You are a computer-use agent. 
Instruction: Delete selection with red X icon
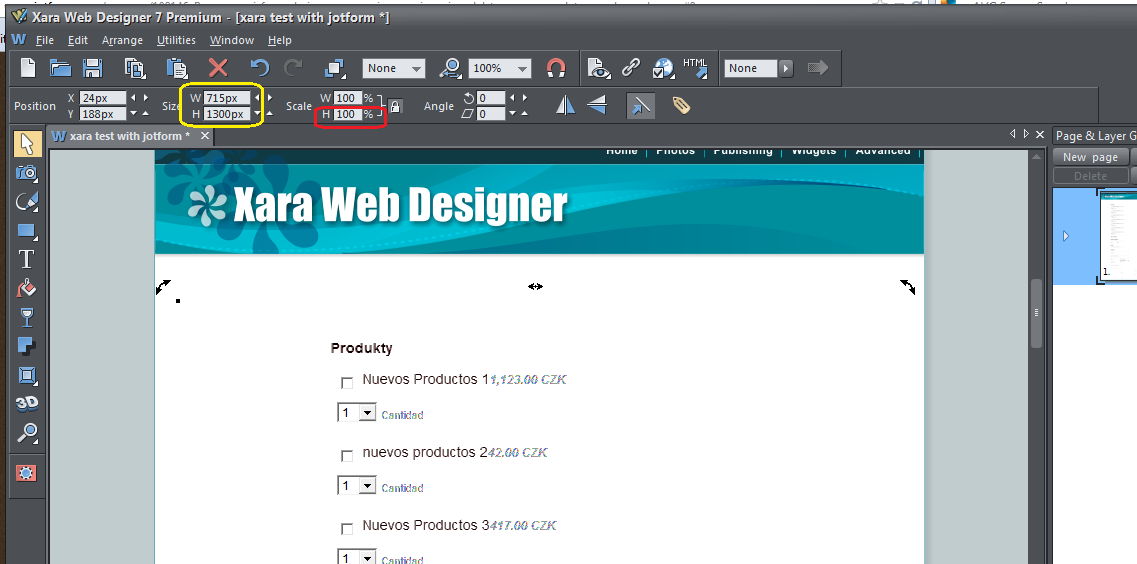click(218, 68)
